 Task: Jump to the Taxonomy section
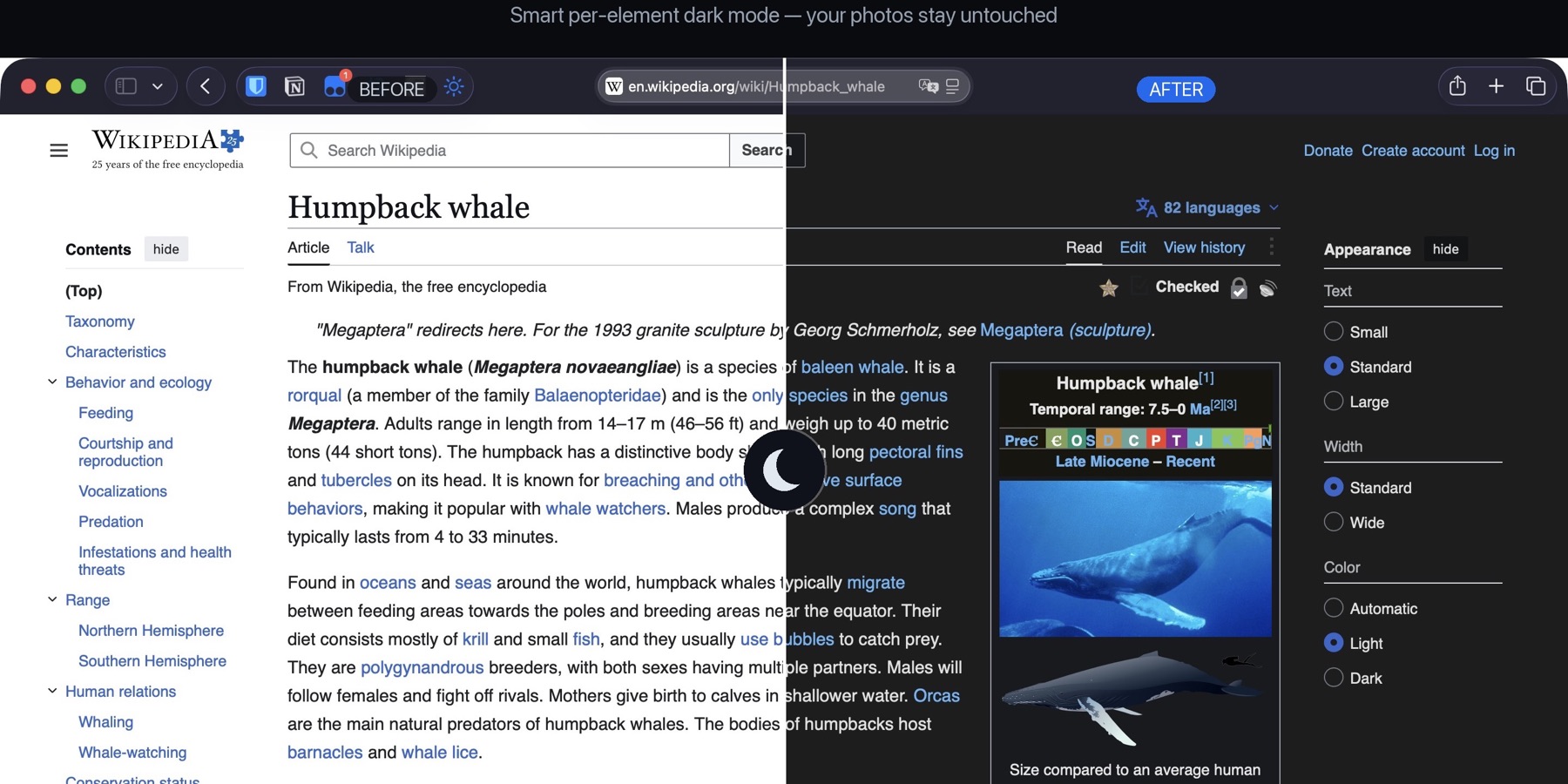click(100, 321)
